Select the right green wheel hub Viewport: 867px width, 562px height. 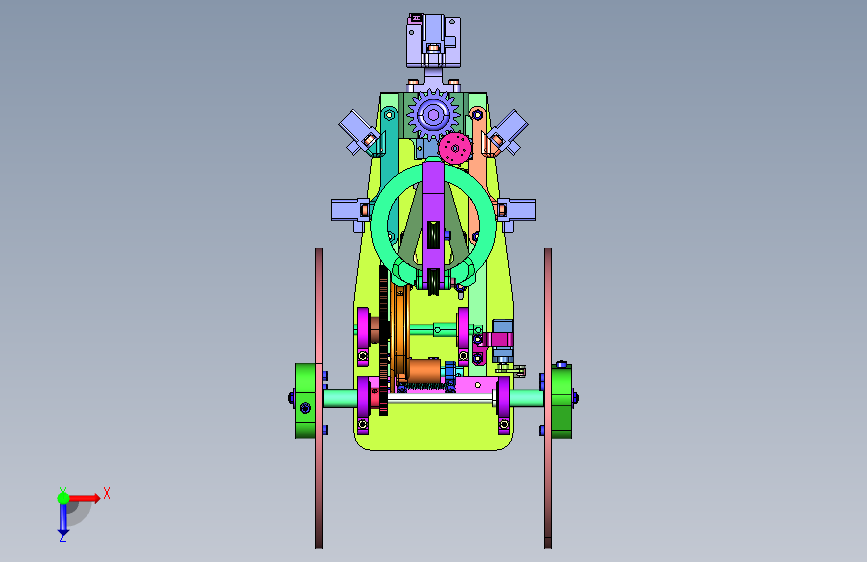pyautogui.click(x=562, y=400)
